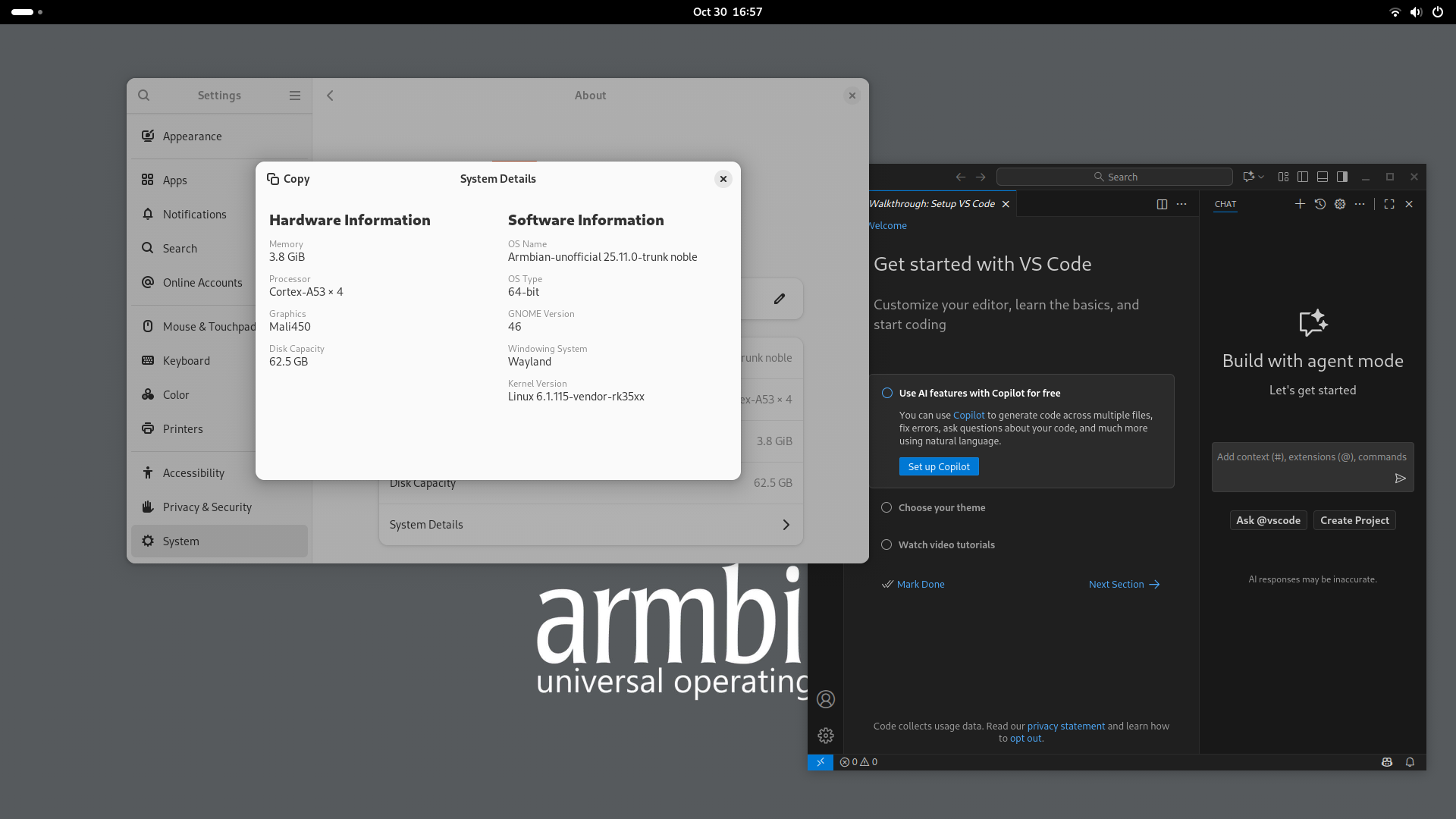Click the Accounts icon in activity bar
The width and height of the screenshot is (1456, 819).
pyautogui.click(x=826, y=699)
